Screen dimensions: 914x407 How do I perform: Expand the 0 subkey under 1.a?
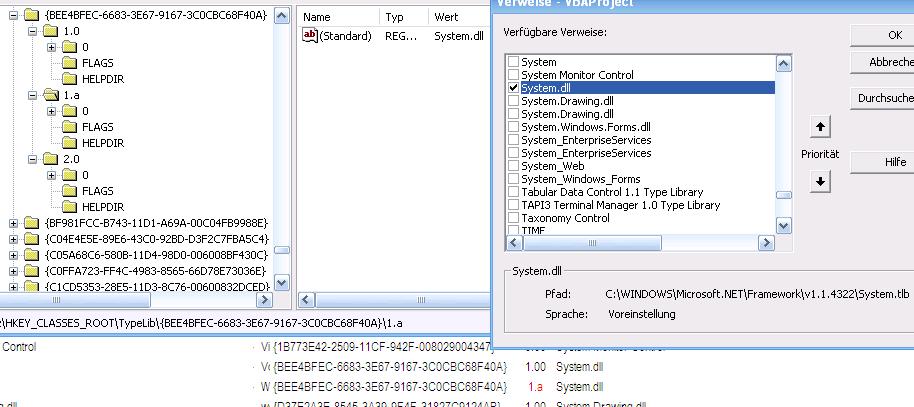pyautogui.click(x=52, y=111)
